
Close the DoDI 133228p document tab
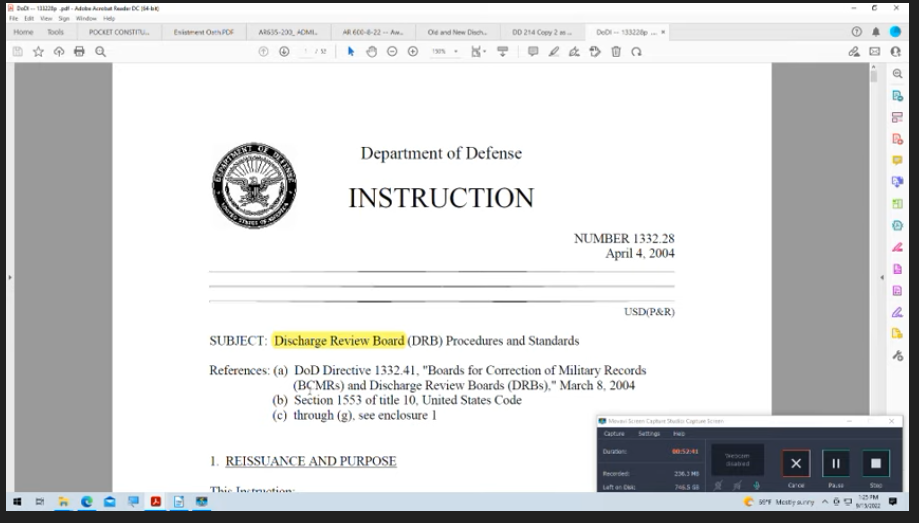point(663,32)
